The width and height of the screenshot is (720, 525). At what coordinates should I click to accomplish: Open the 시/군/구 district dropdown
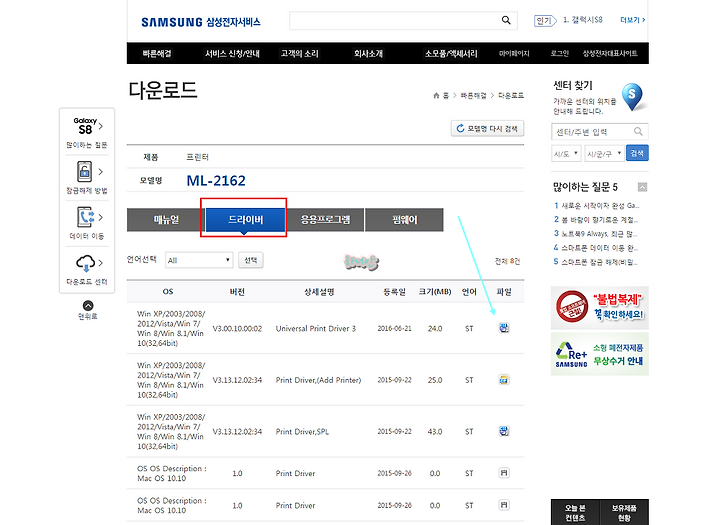(604, 153)
